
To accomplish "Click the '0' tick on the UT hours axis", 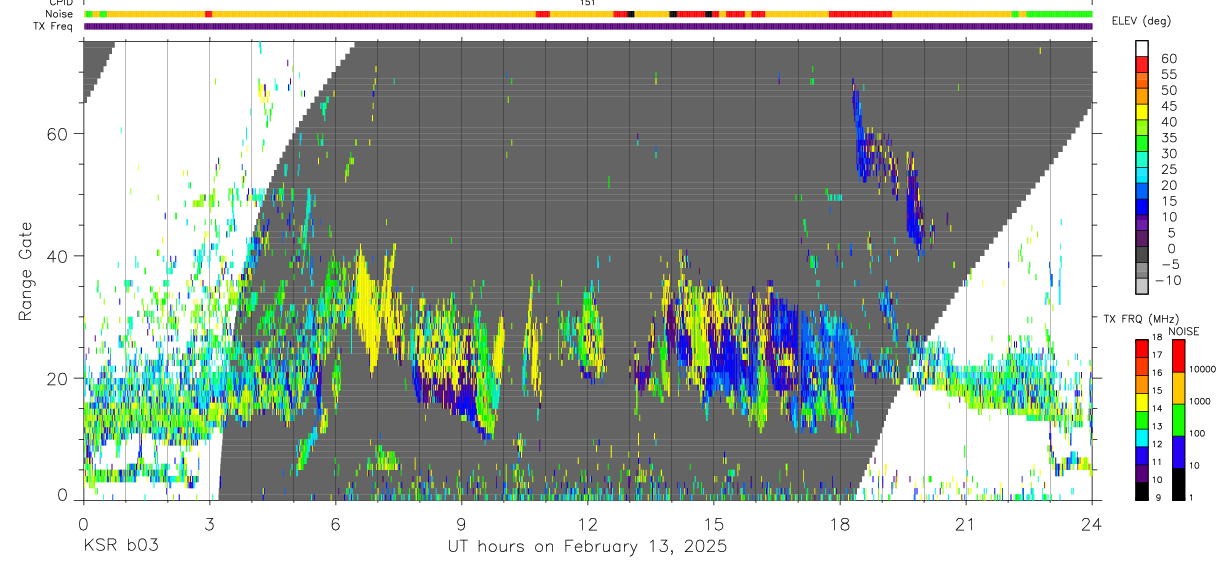I will click(83, 524).
